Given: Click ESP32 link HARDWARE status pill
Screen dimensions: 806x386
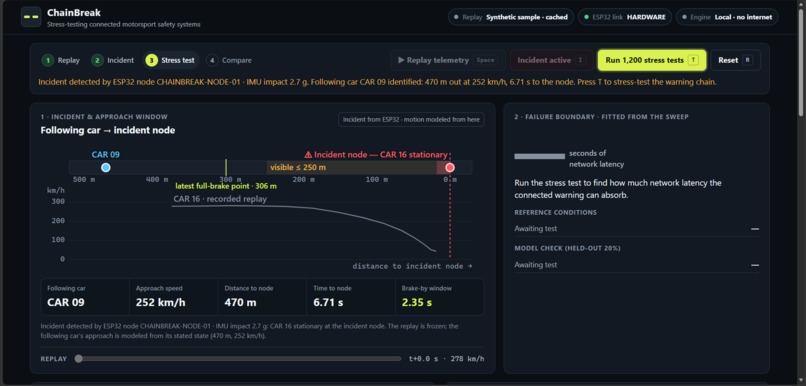Looking at the screenshot, I should pos(625,17).
